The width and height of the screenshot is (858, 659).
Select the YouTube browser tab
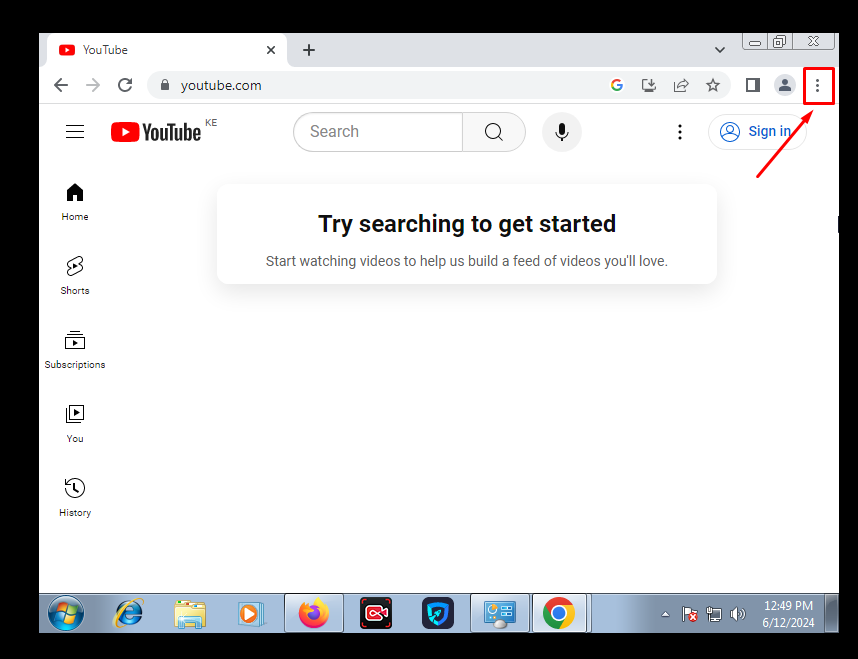pos(167,50)
